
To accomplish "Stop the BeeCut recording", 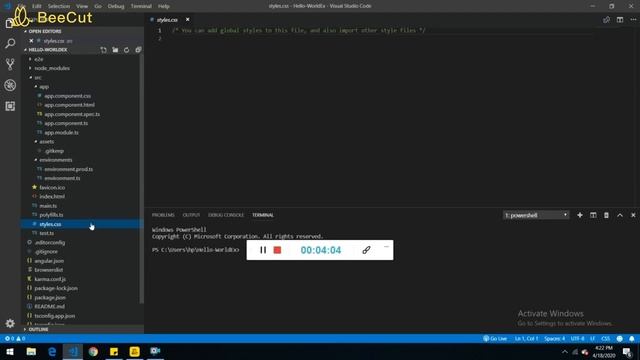I will [277, 250].
